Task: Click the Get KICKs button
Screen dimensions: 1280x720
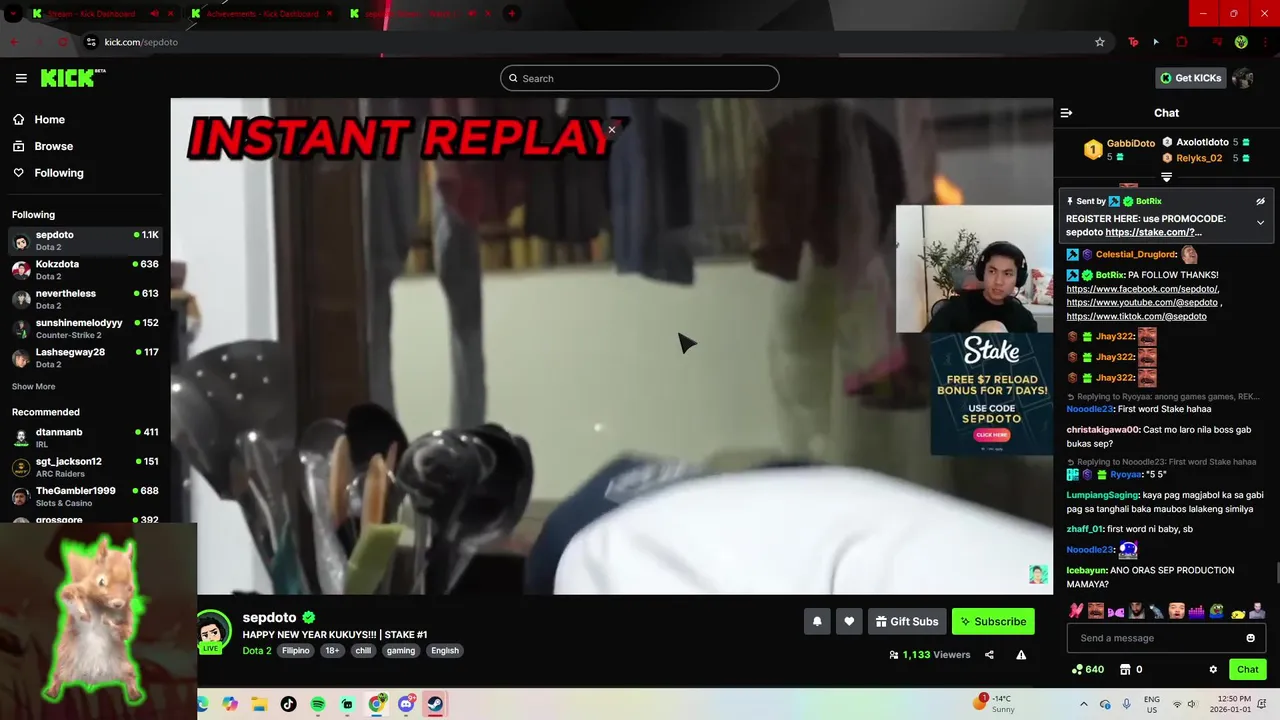Action: point(1189,78)
